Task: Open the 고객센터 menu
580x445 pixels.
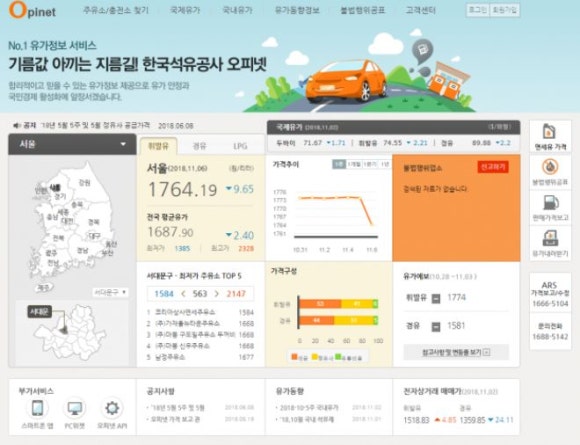Action: [420, 10]
